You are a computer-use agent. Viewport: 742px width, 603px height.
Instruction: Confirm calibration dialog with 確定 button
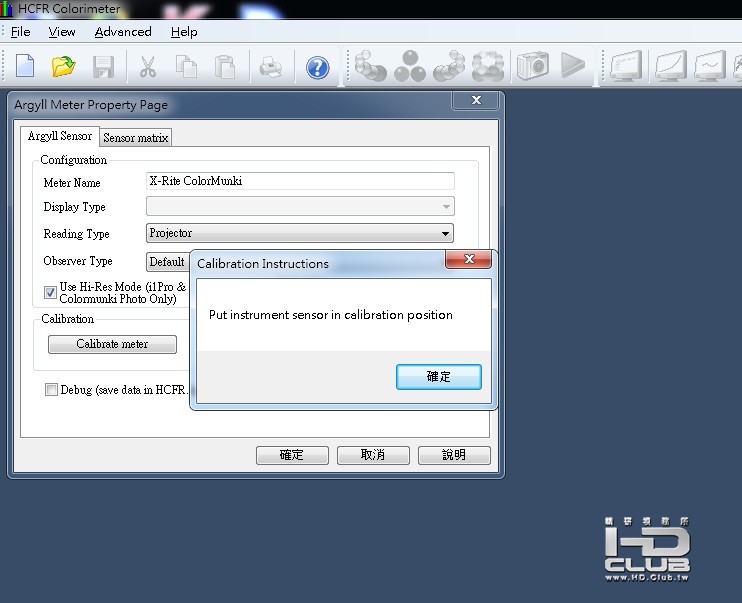[439, 377]
